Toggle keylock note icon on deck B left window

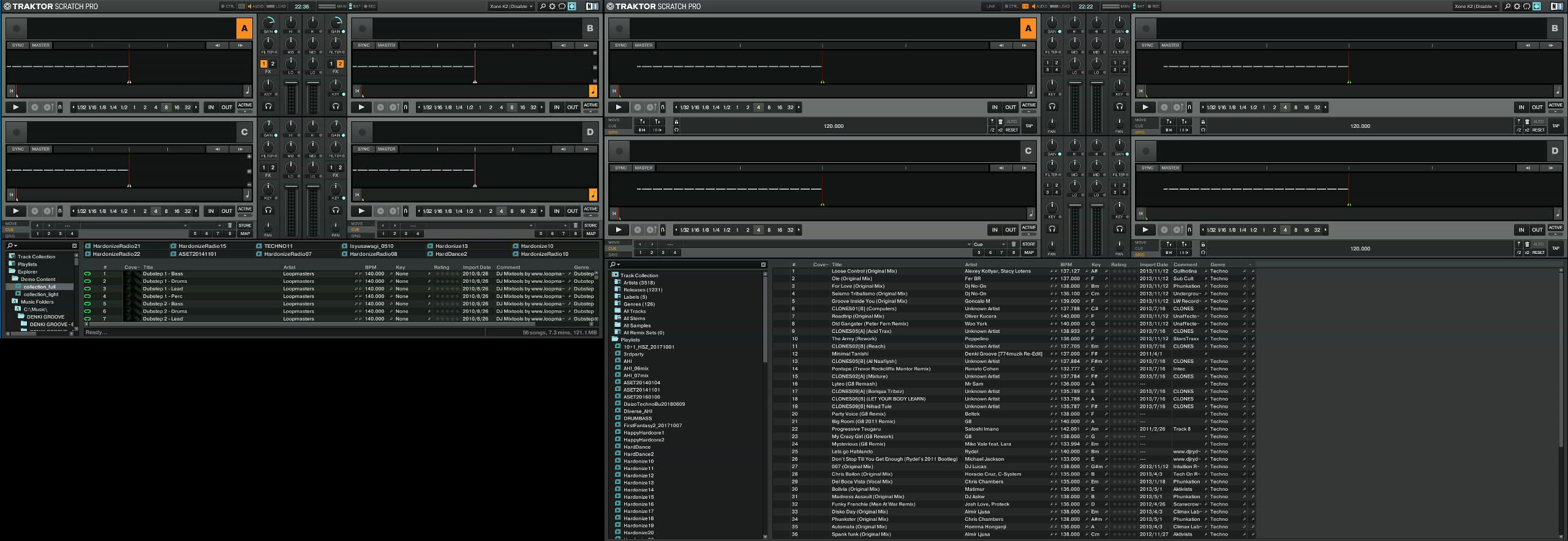[593, 91]
